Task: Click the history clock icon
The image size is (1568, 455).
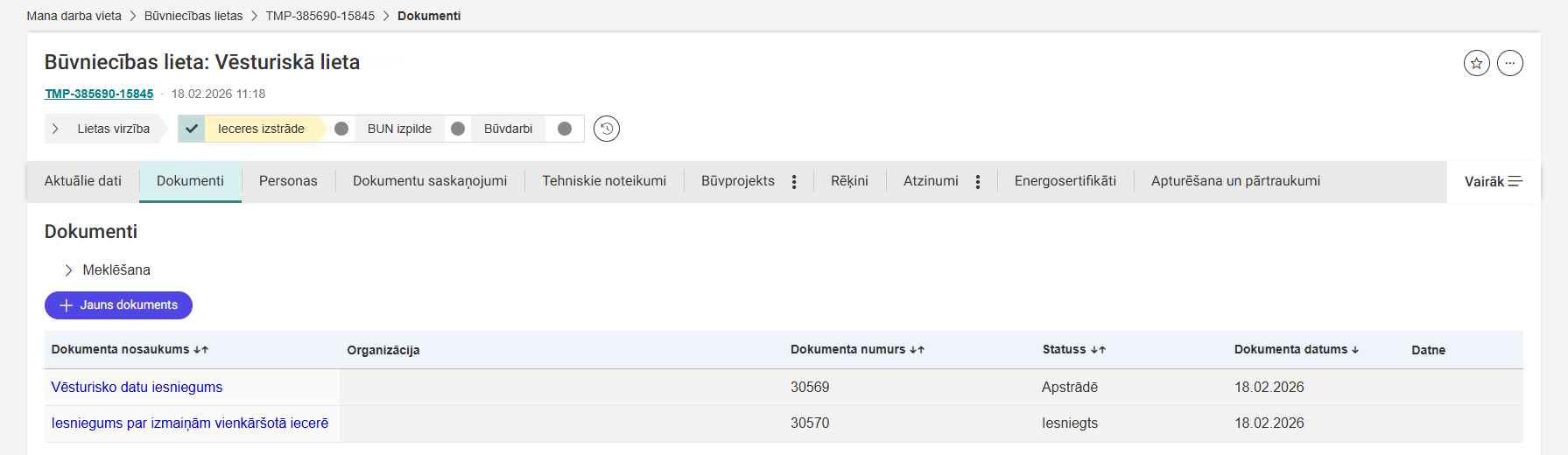Action: [x=606, y=129]
